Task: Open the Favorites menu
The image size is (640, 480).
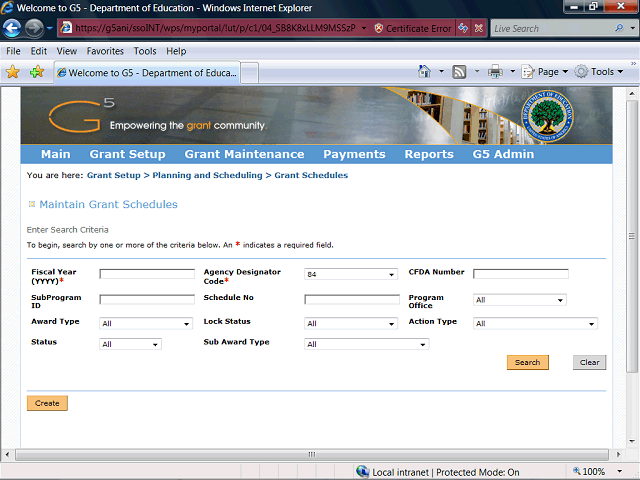Action: [105, 51]
